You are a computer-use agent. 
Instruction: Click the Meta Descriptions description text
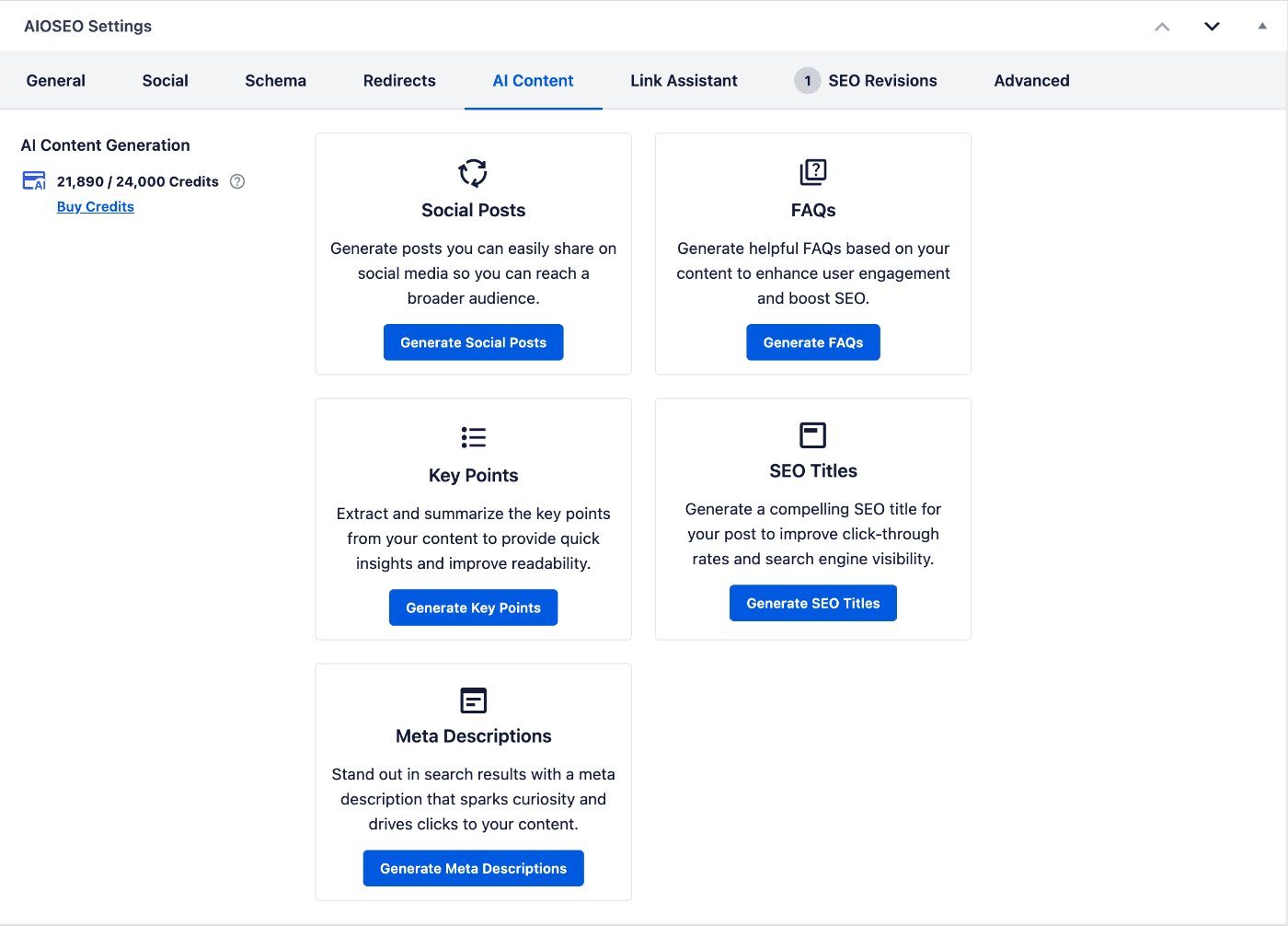point(473,799)
